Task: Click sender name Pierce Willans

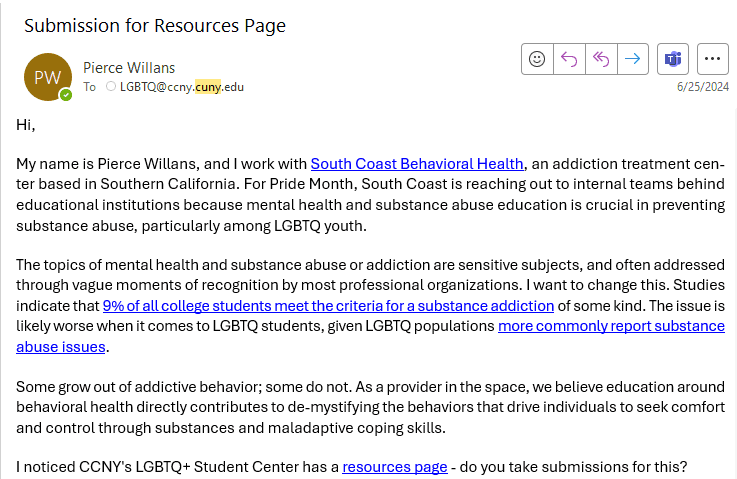Action: (129, 68)
